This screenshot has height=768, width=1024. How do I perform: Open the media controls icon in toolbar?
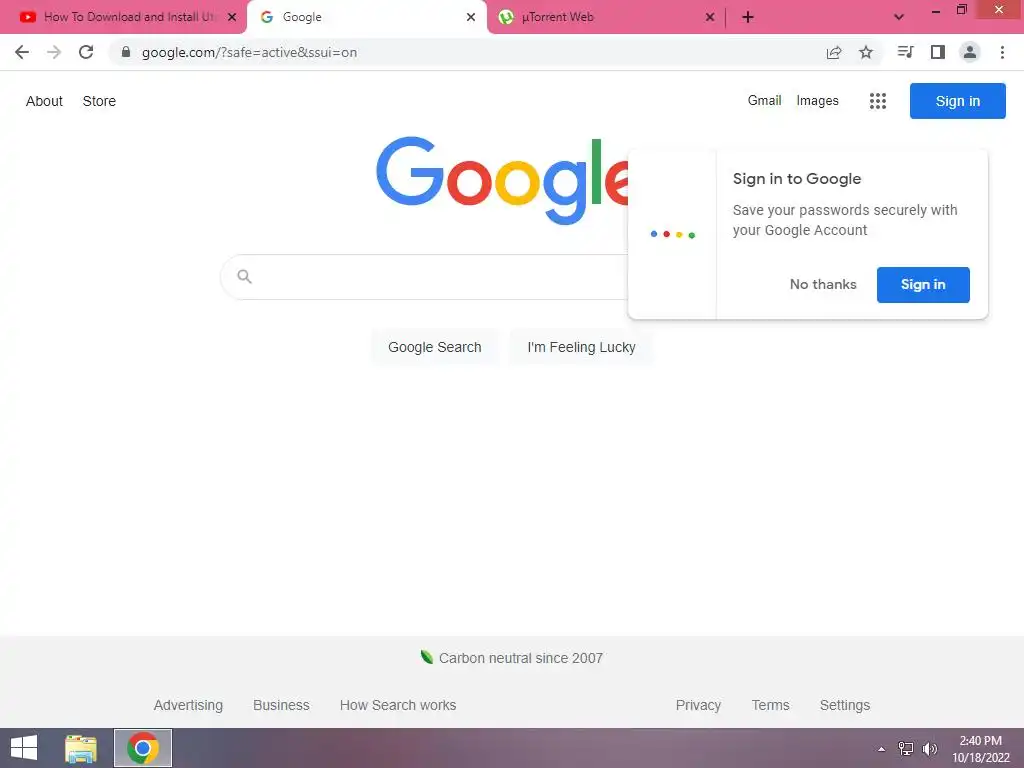click(905, 52)
